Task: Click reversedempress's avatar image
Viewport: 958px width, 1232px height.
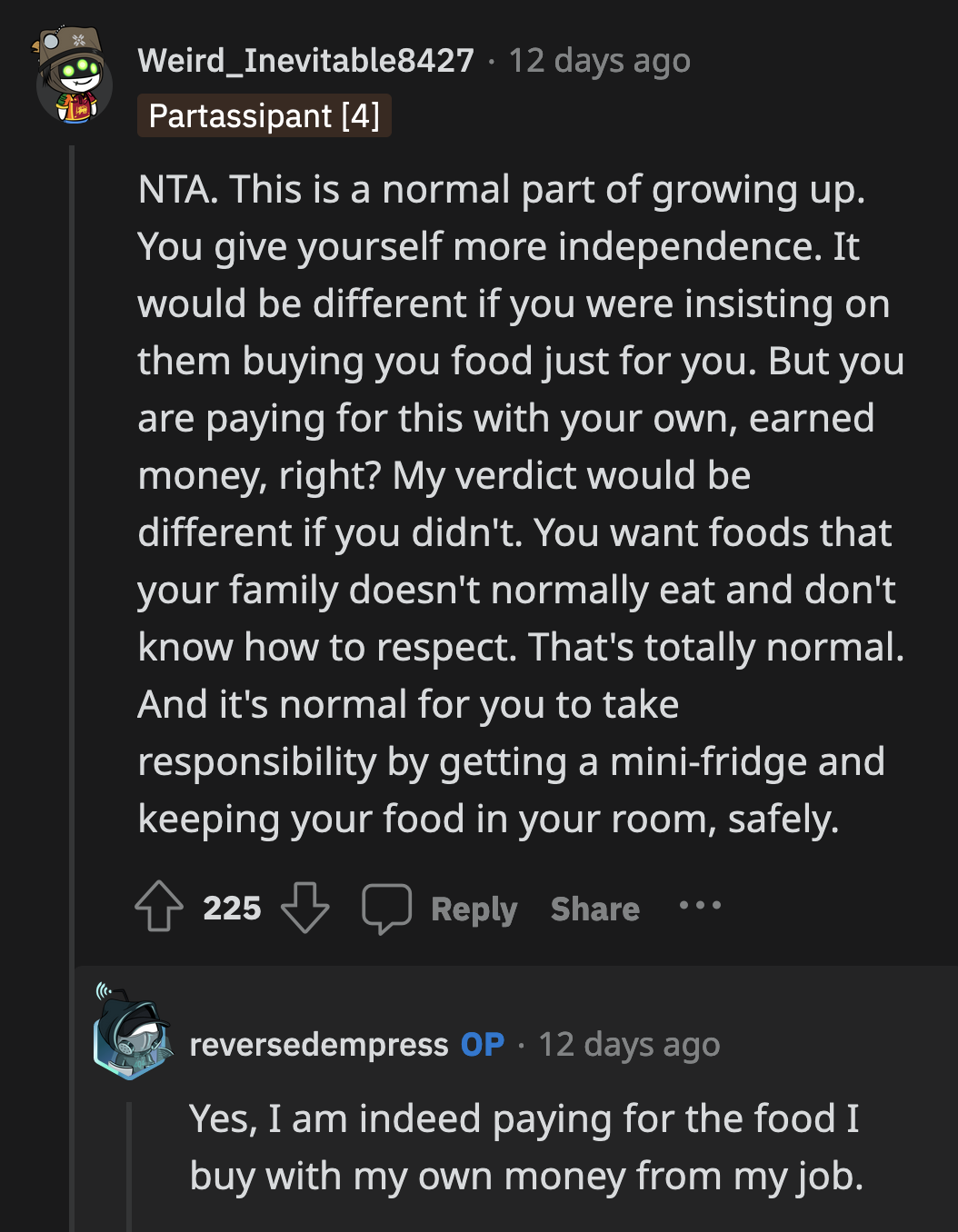Action: pyautogui.click(x=133, y=1043)
